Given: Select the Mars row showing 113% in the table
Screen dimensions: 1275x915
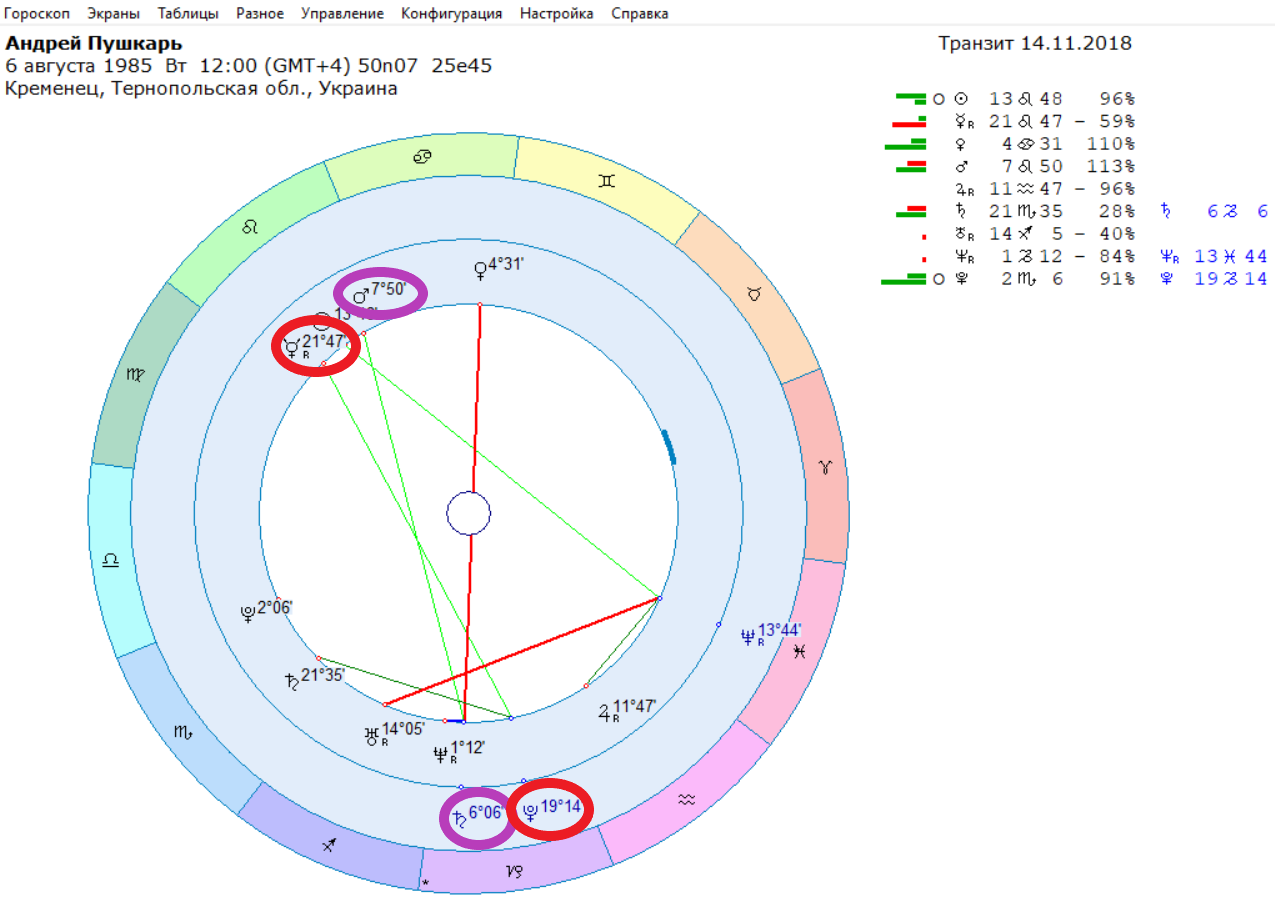Looking at the screenshot, I should click(1015, 166).
